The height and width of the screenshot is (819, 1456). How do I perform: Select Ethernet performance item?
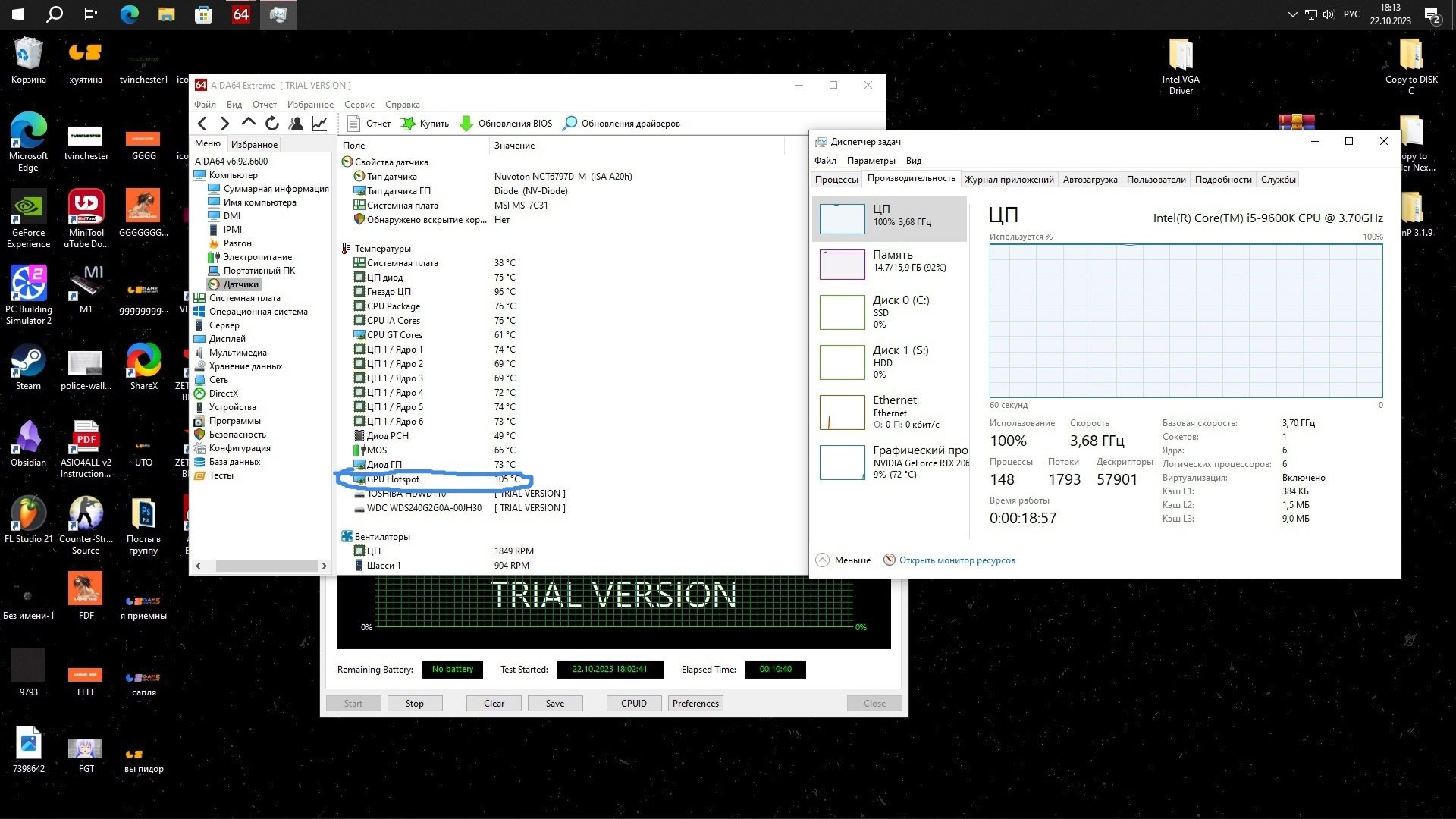[890, 412]
